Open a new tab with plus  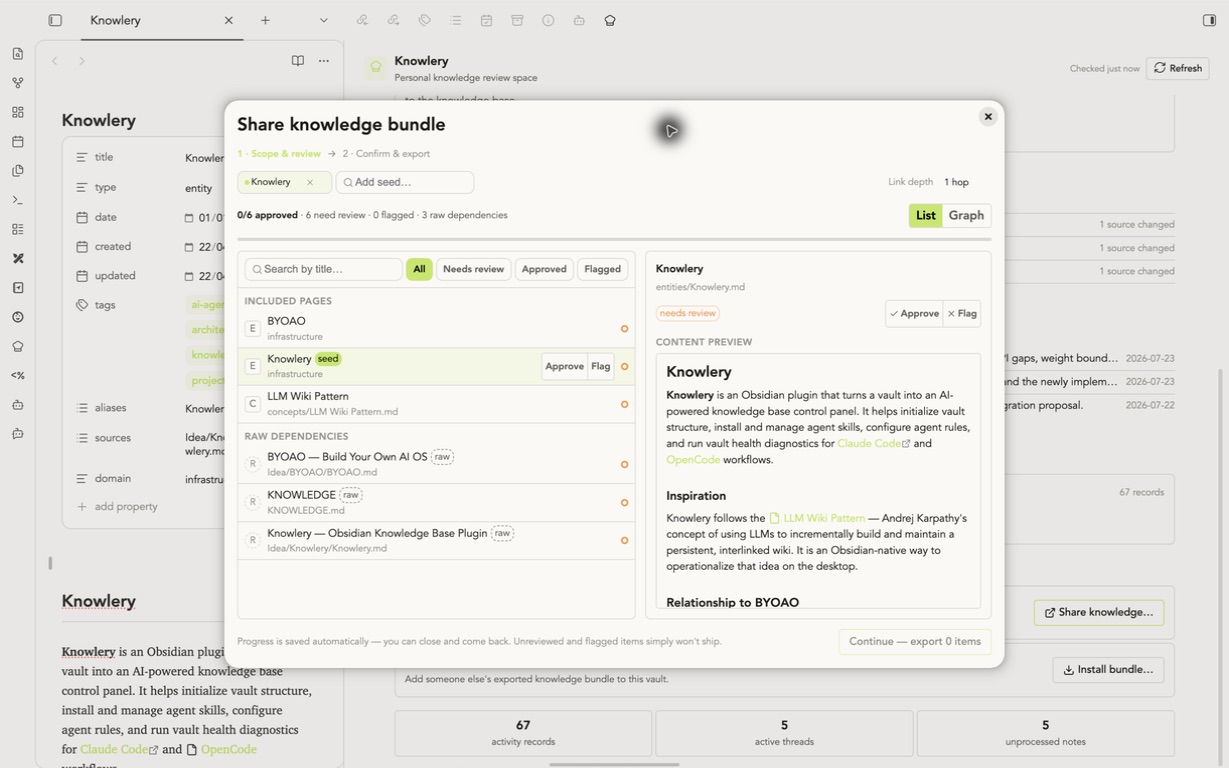coord(265,20)
